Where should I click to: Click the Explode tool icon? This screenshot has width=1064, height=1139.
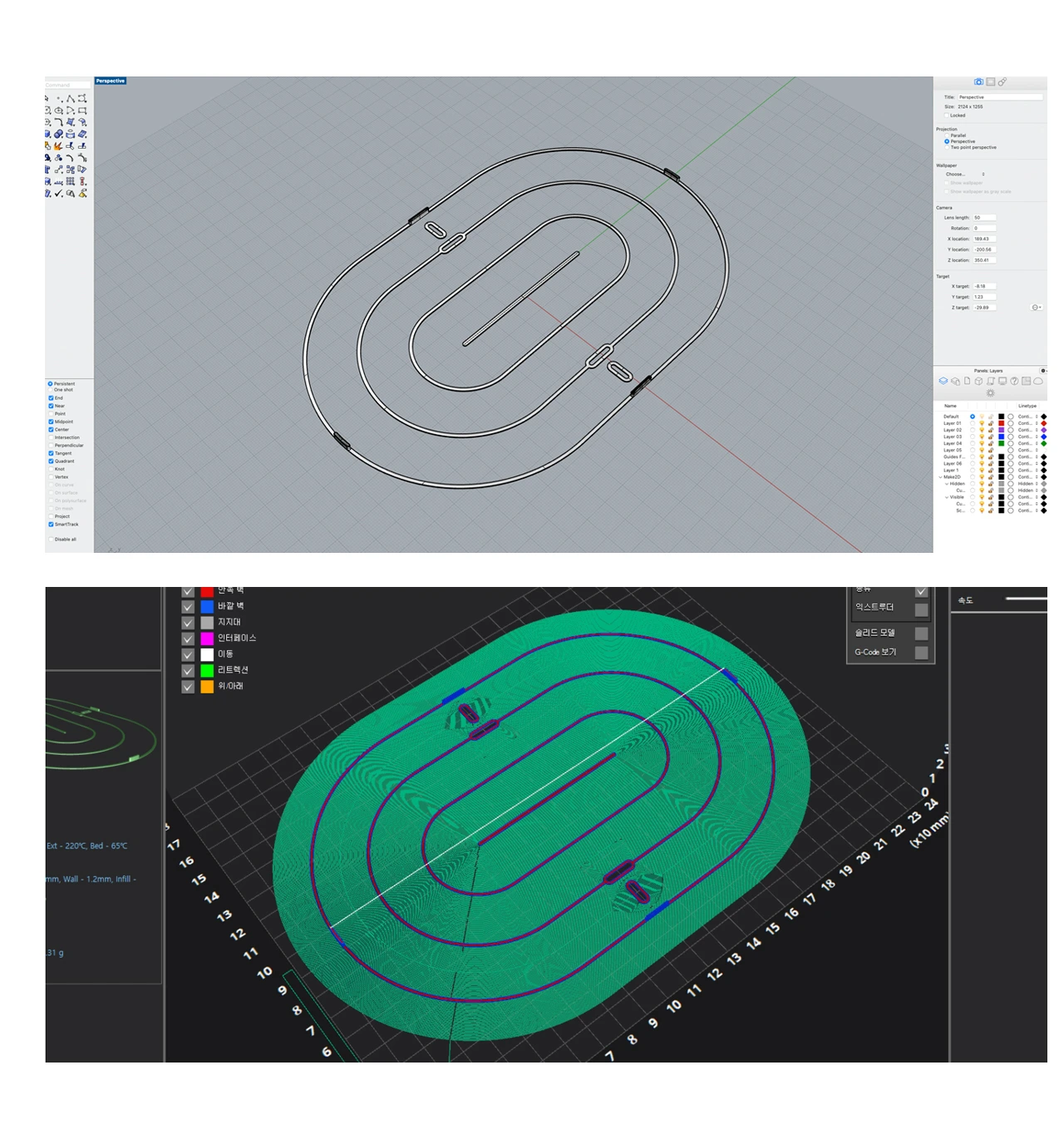[x=58, y=146]
